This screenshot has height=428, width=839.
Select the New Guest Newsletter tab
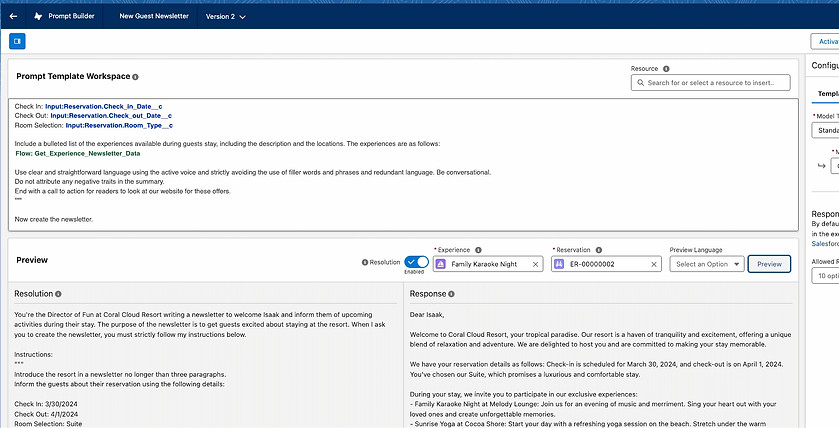click(154, 17)
